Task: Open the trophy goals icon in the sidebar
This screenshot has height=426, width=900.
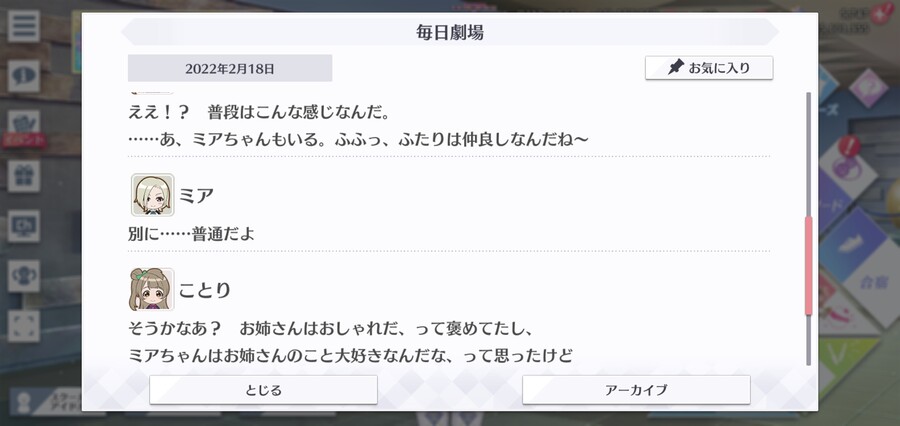Action: (x=24, y=276)
